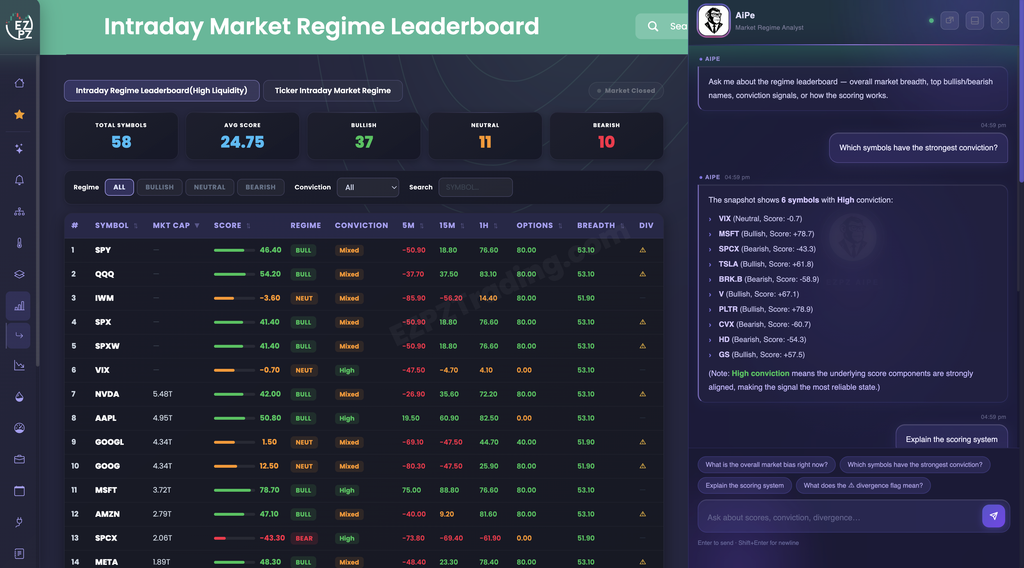Open the alerts bell icon in the sidebar

click(20, 180)
